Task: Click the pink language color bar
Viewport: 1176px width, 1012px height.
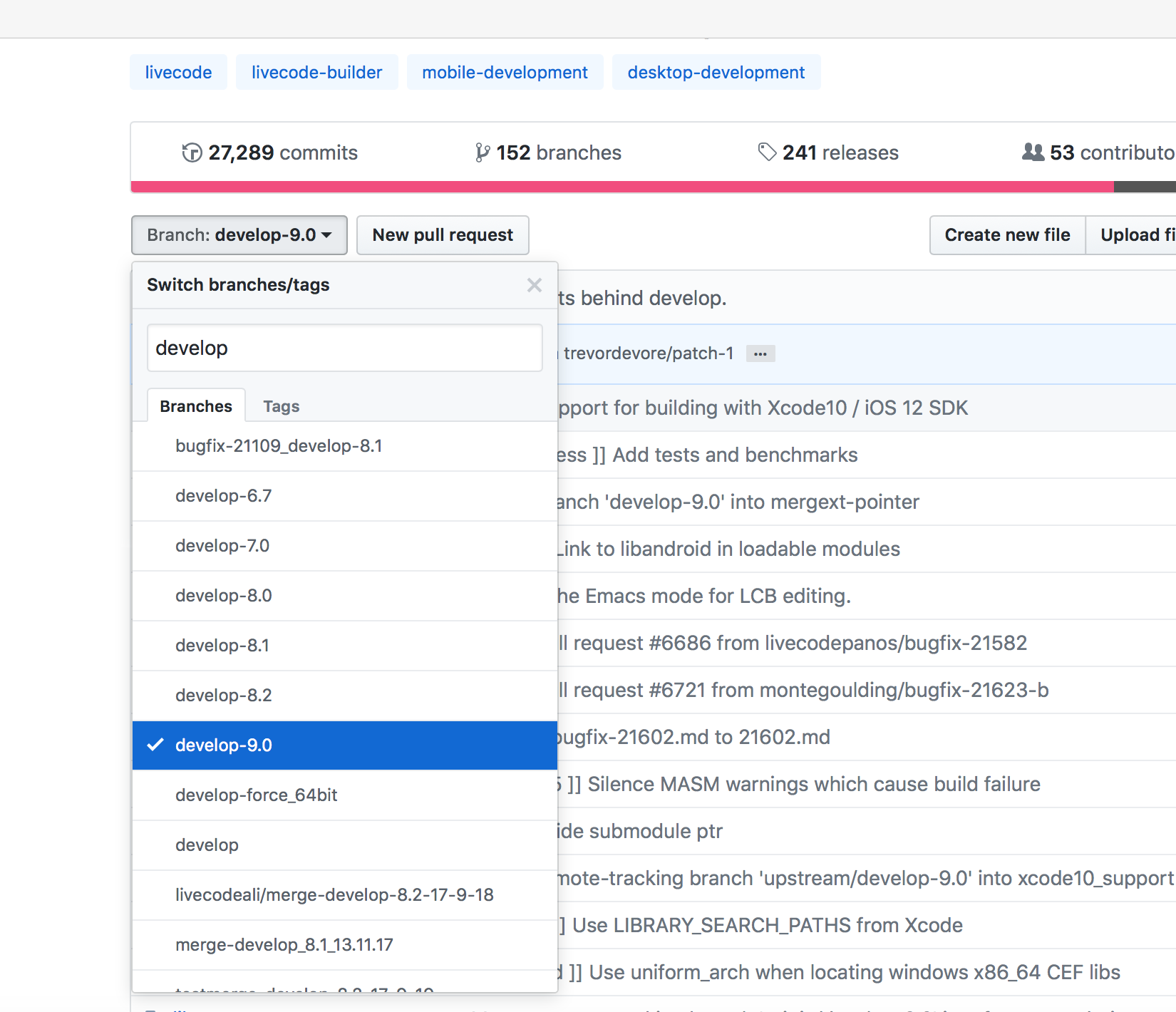Action: pos(621,187)
